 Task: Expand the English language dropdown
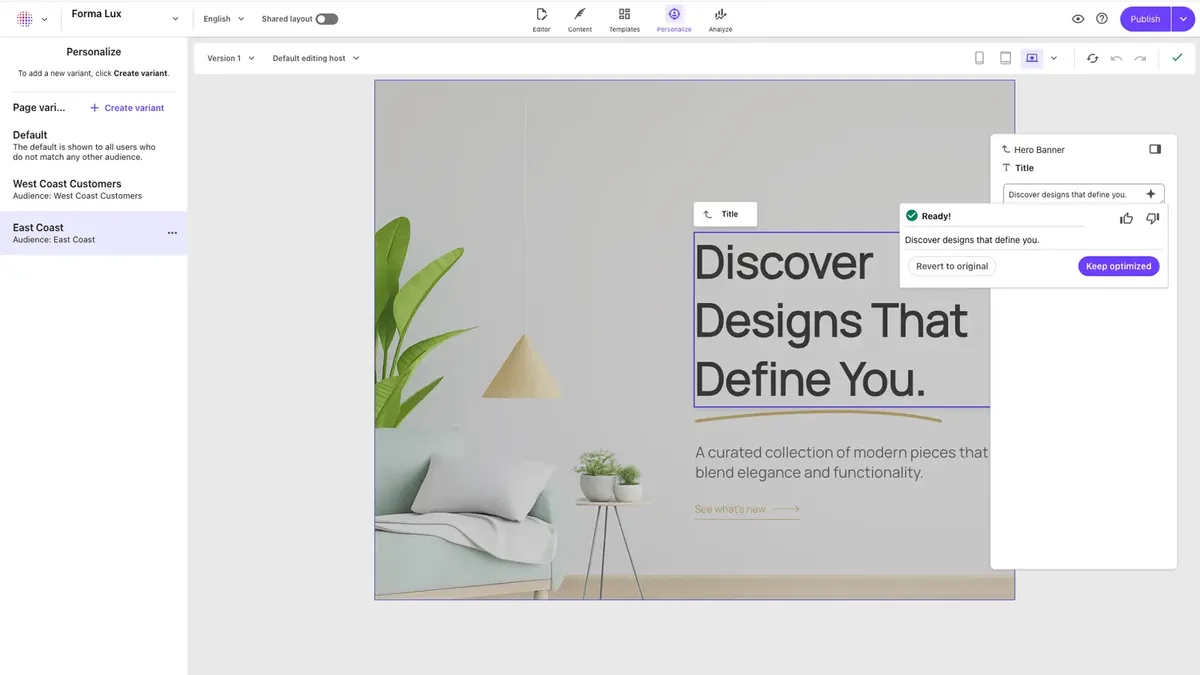[x=224, y=19]
